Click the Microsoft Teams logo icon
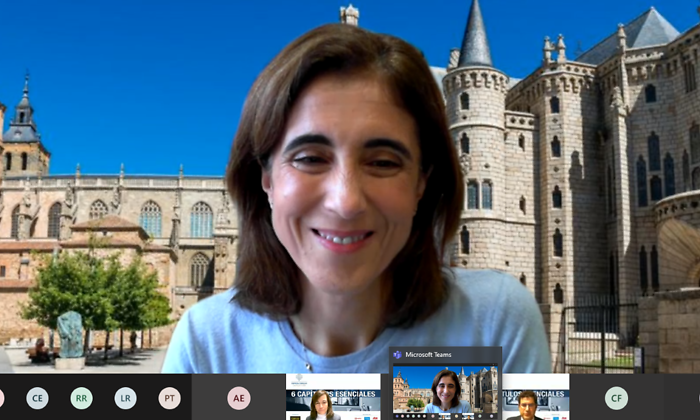The height and width of the screenshot is (420, 700). (x=397, y=355)
